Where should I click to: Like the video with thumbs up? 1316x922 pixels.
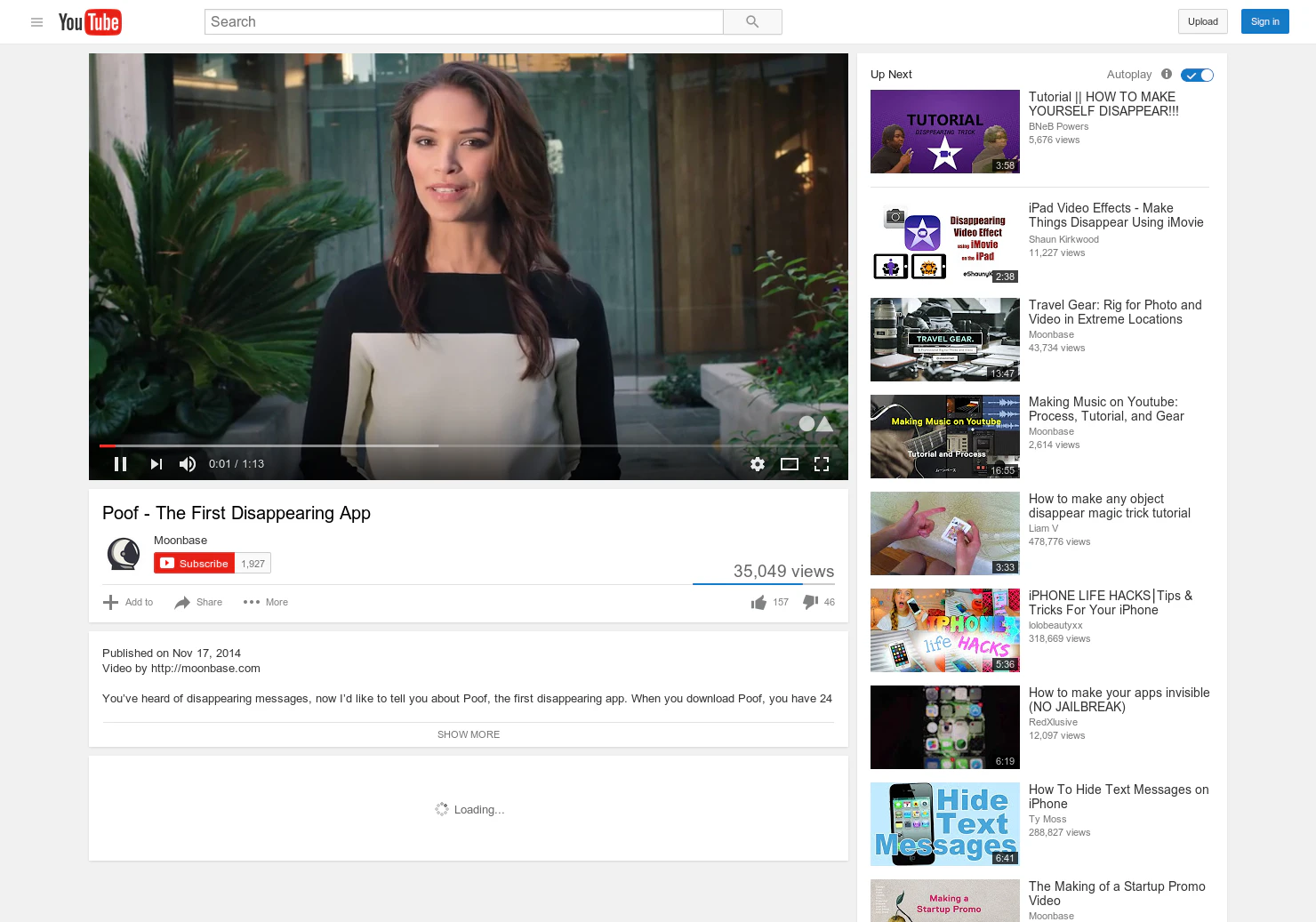(758, 603)
